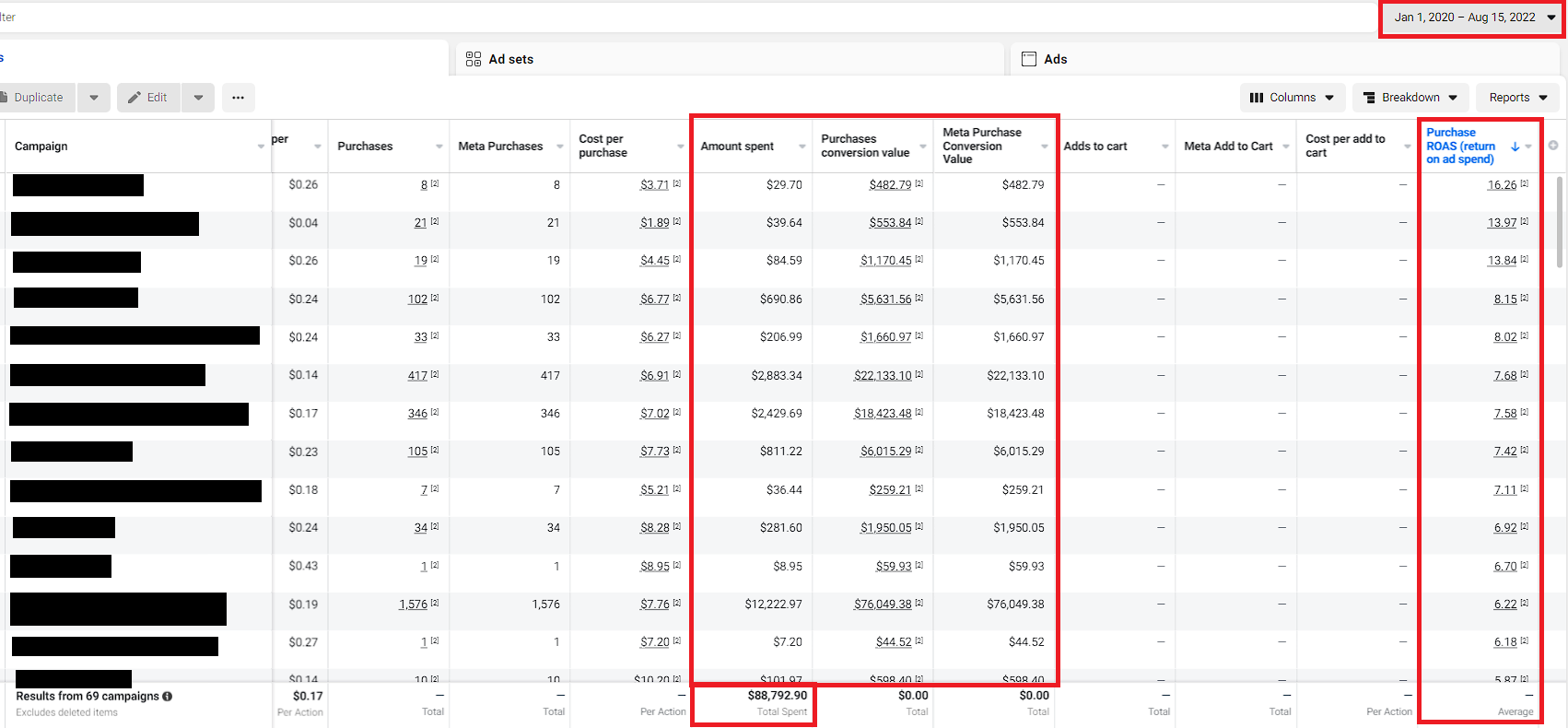
Task: Click the info icon beside Results from 69 campaigns
Action: click(x=168, y=697)
